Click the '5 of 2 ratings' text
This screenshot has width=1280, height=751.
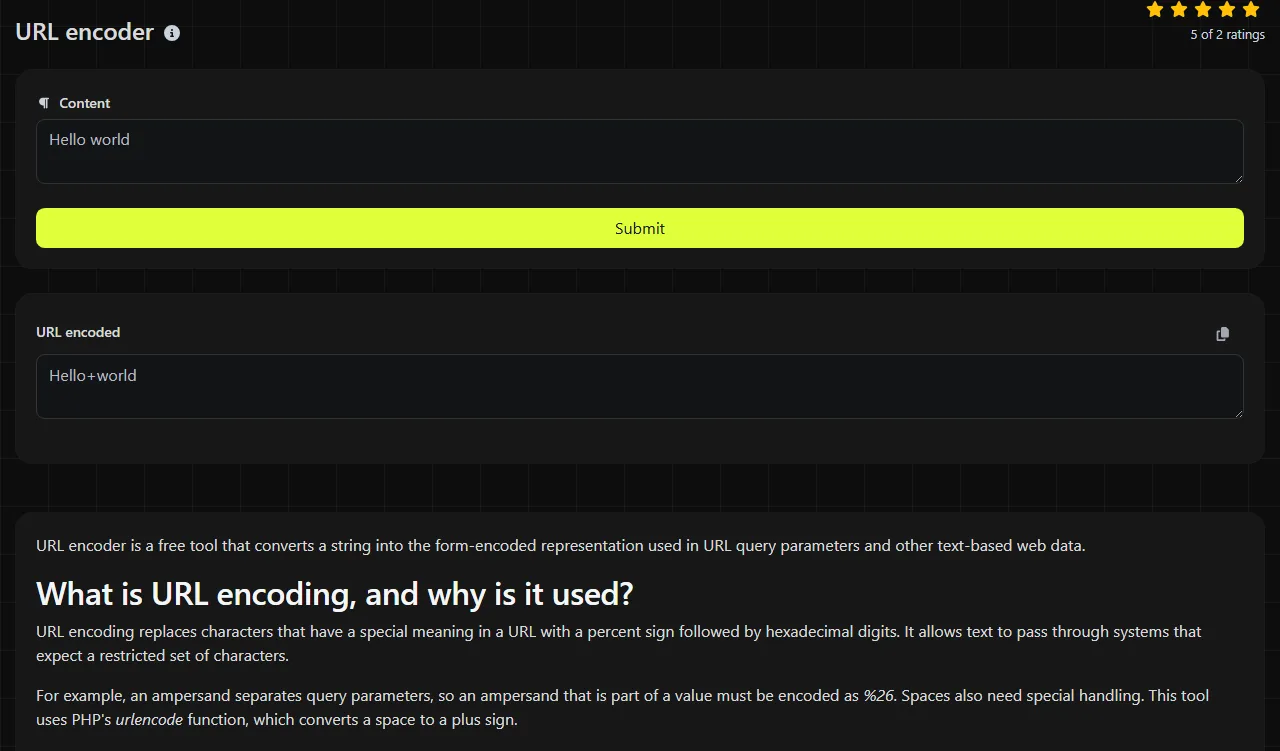1227,35
